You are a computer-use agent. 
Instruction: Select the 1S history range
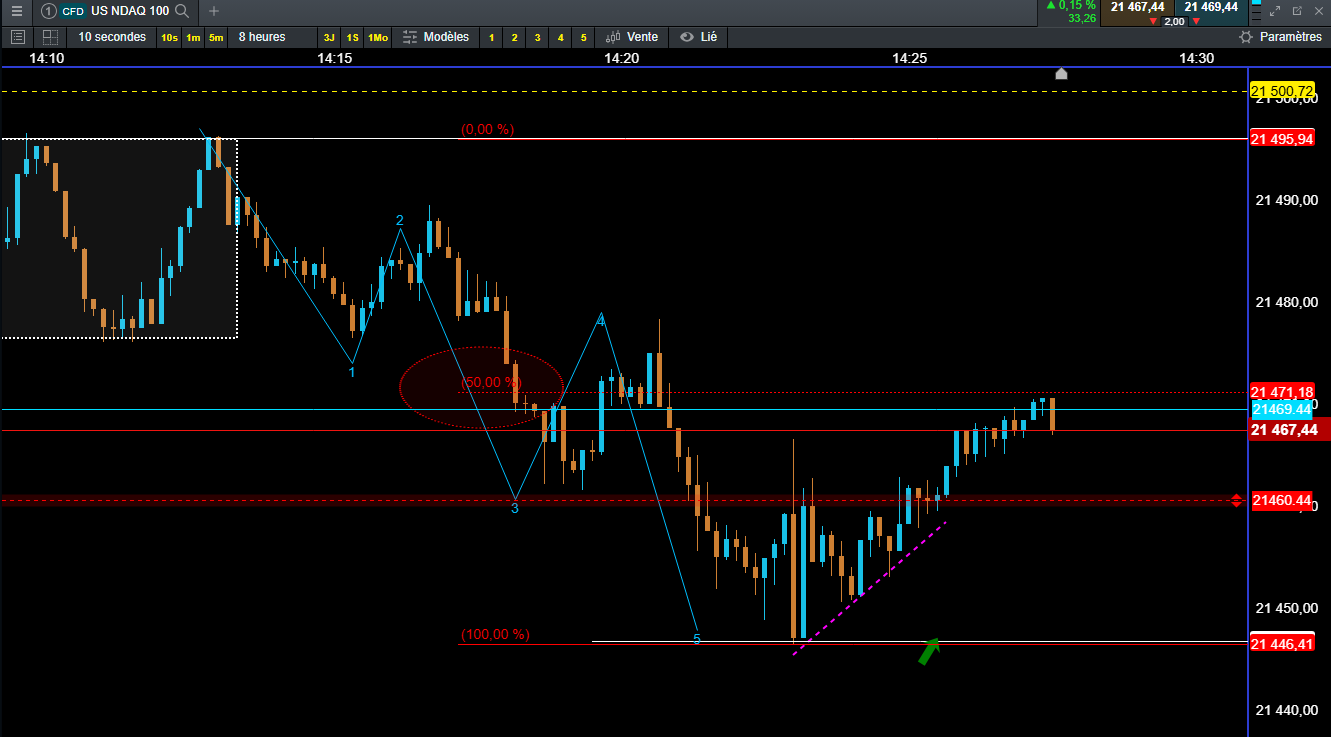[352, 37]
